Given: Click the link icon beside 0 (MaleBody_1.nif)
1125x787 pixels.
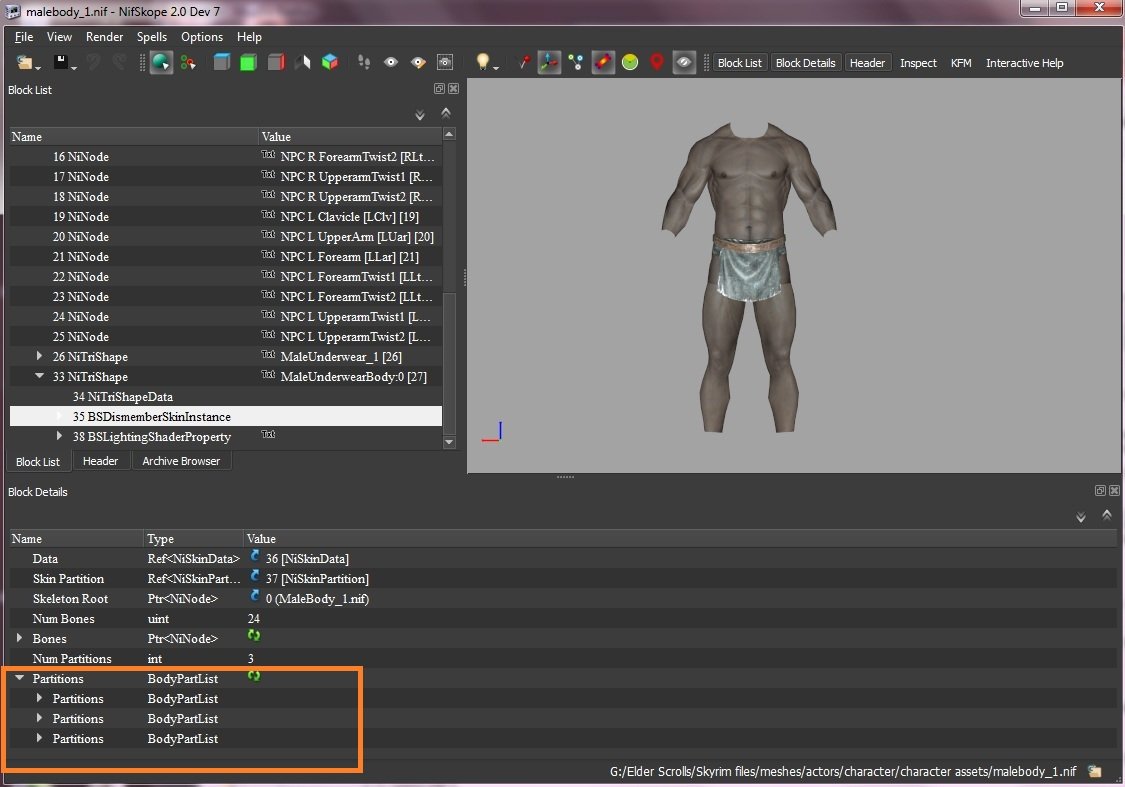Looking at the screenshot, I should (255, 596).
